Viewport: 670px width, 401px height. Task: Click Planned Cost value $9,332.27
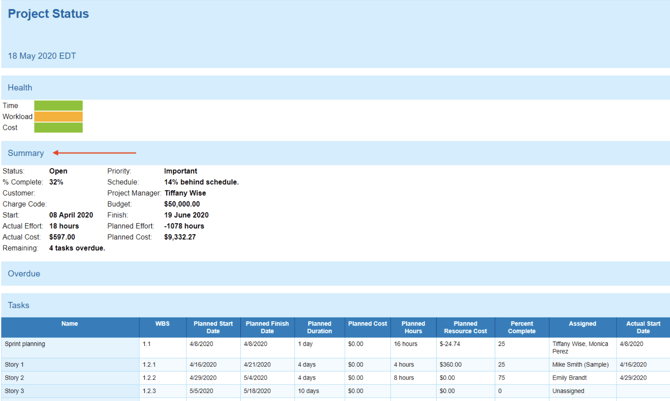point(180,237)
